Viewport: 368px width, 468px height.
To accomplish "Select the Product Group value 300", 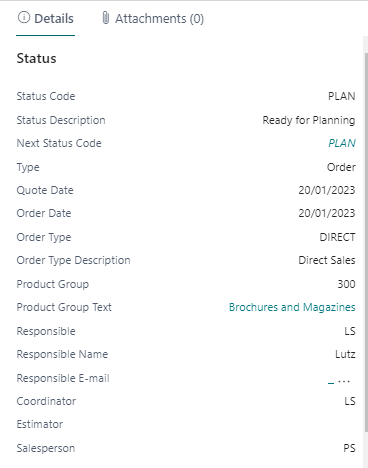I will tap(346, 284).
